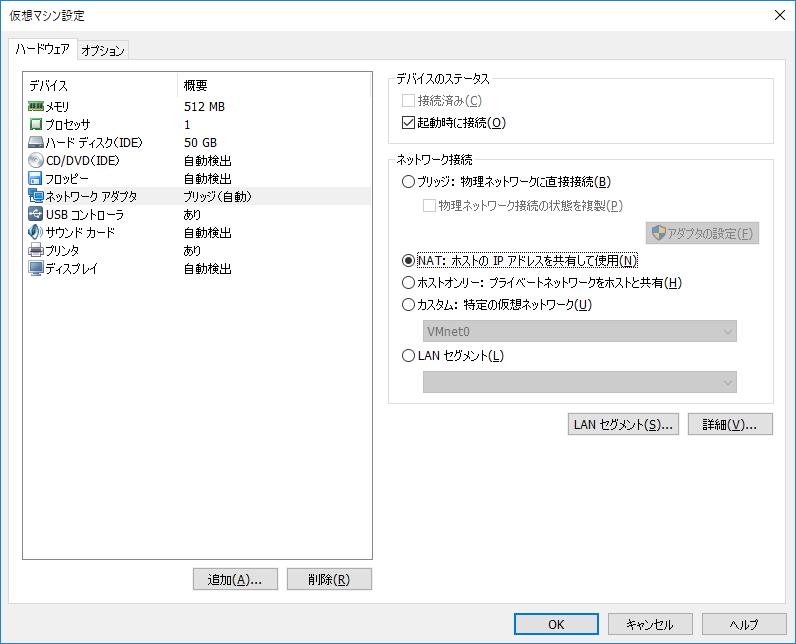Click the shield icon on the adapter settings button
This screenshot has width=796, height=644.
click(658, 233)
